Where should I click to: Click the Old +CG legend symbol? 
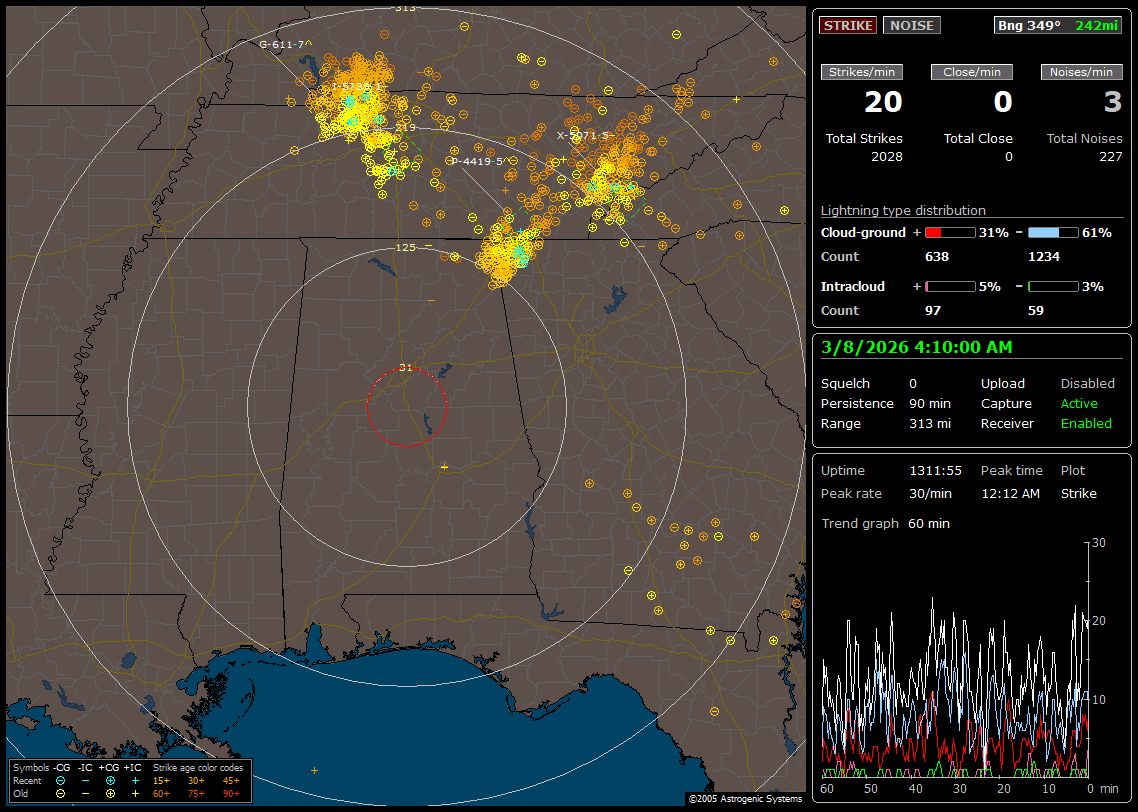click(110, 793)
